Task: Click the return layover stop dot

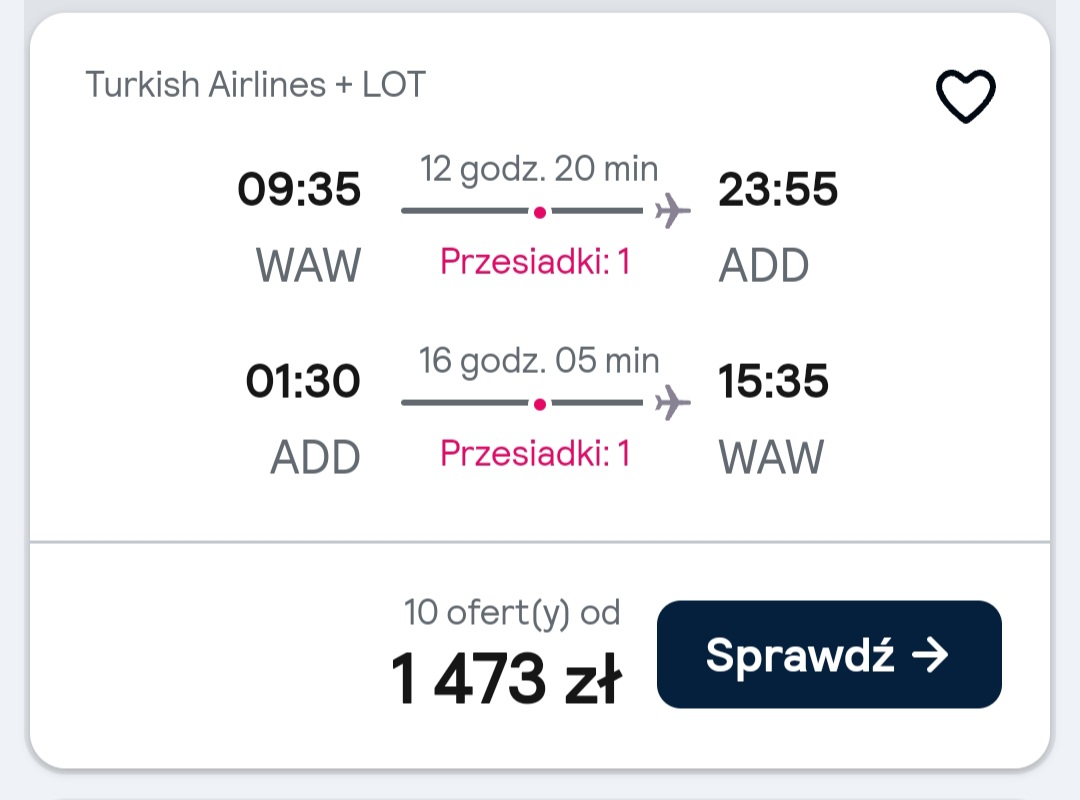Action: pyautogui.click(x=540, y=404)
